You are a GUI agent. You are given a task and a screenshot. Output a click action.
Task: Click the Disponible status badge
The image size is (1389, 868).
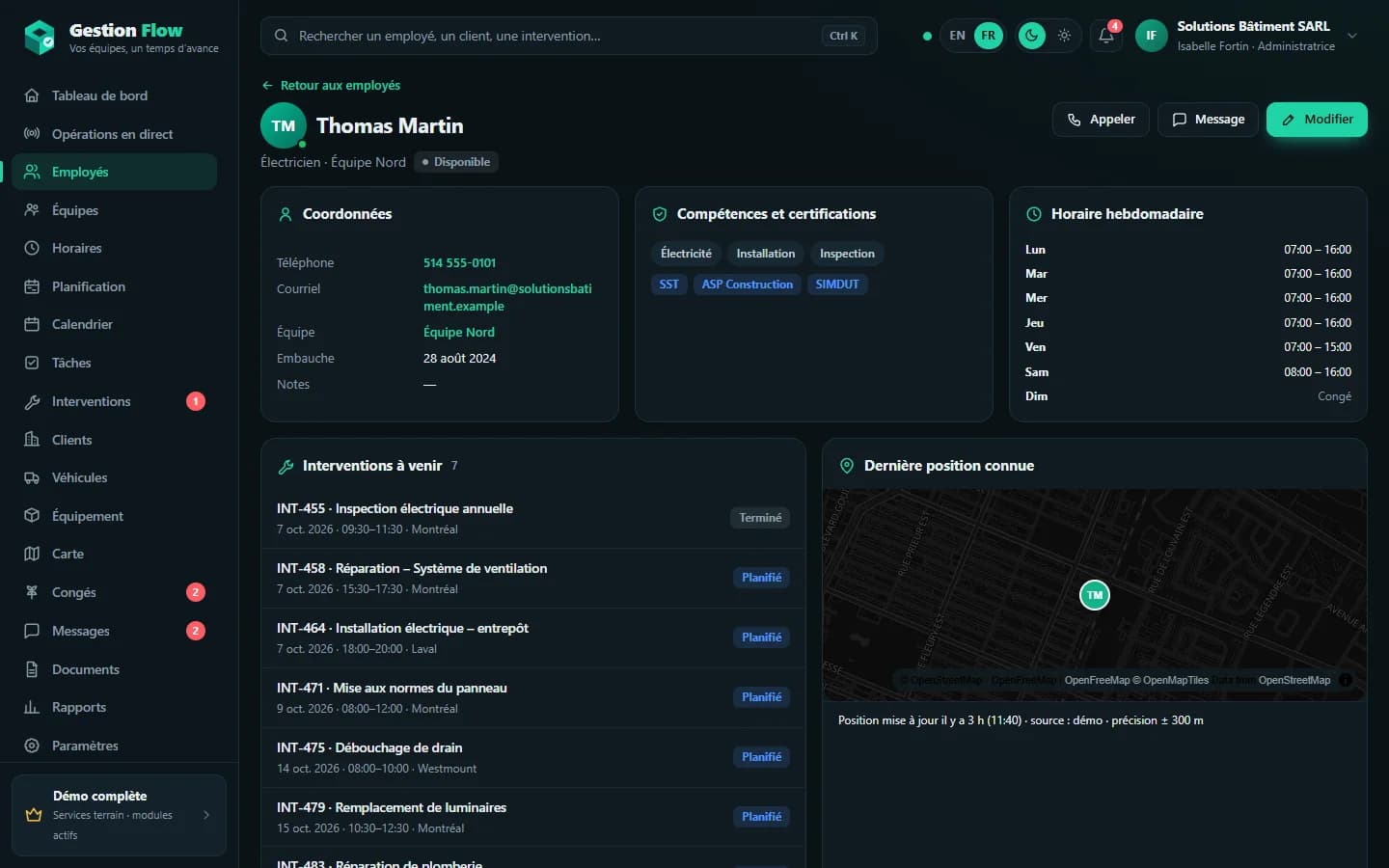click(456, 162)
